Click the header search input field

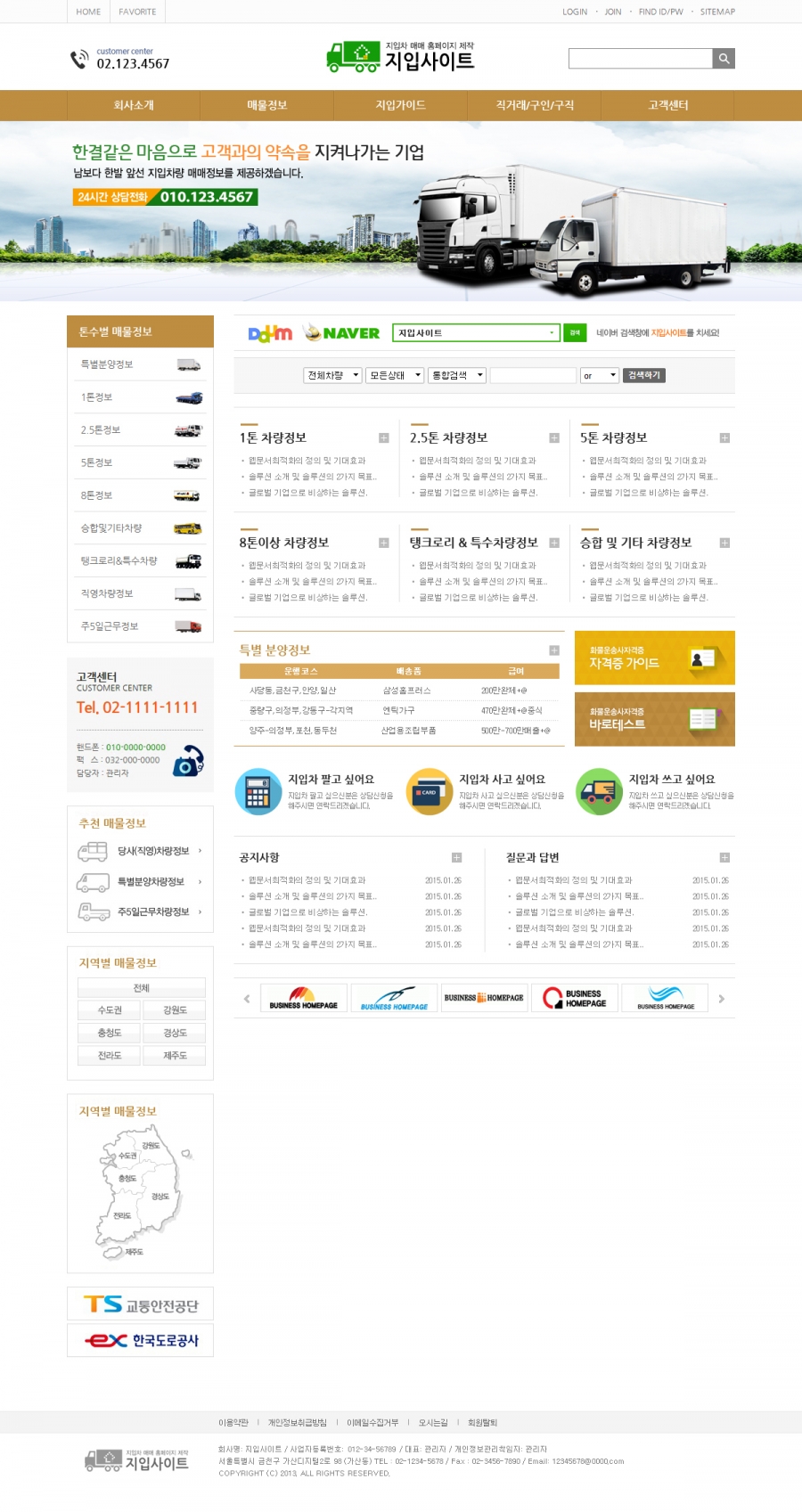pos(640,59)
